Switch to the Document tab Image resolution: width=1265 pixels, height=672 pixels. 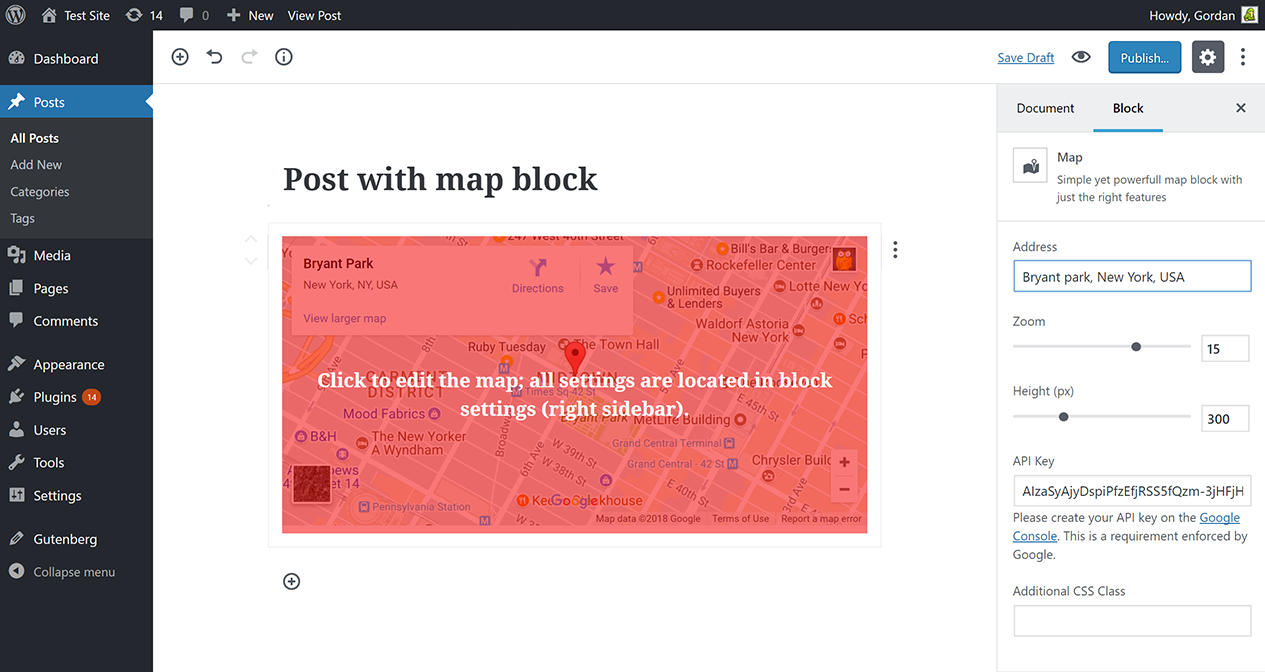[1045, 108]
